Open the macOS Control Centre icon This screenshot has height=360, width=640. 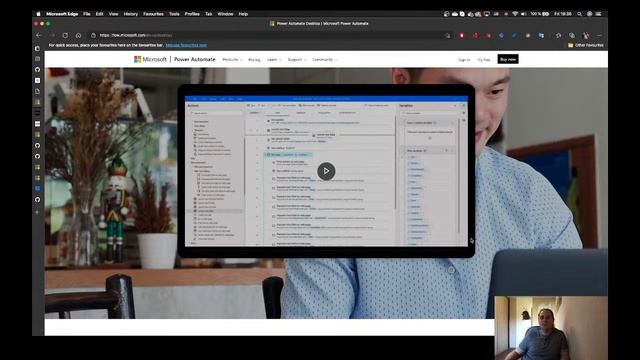pyautogui.click(x=598, y=14)
